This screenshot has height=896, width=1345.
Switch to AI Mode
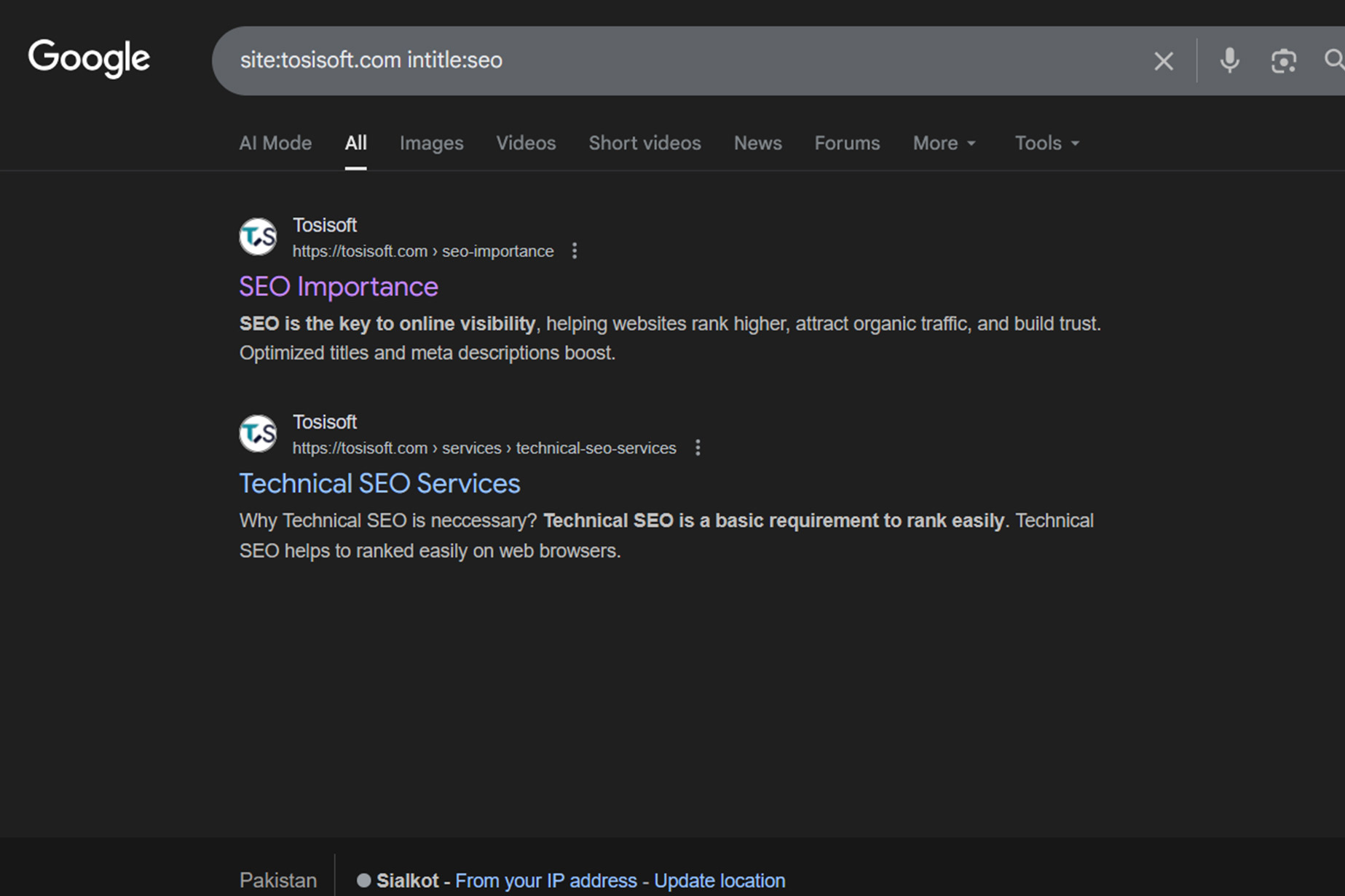tap(275, 143)
